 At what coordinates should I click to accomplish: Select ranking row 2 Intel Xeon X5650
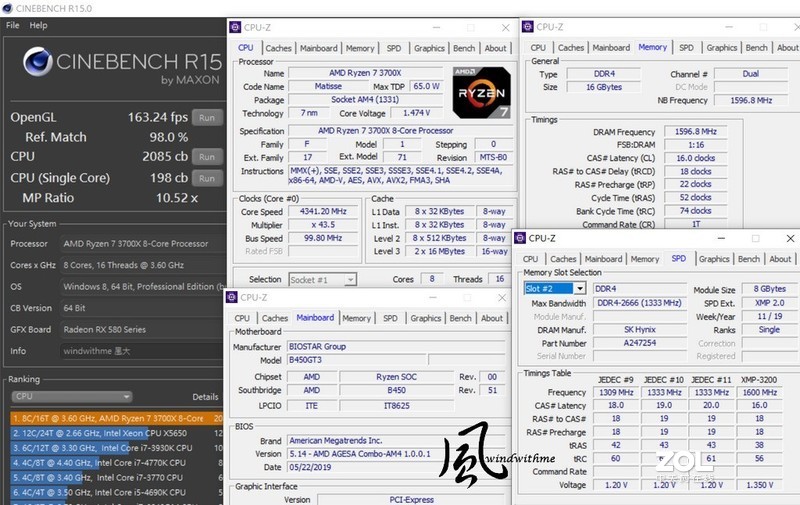coord(116,433)
